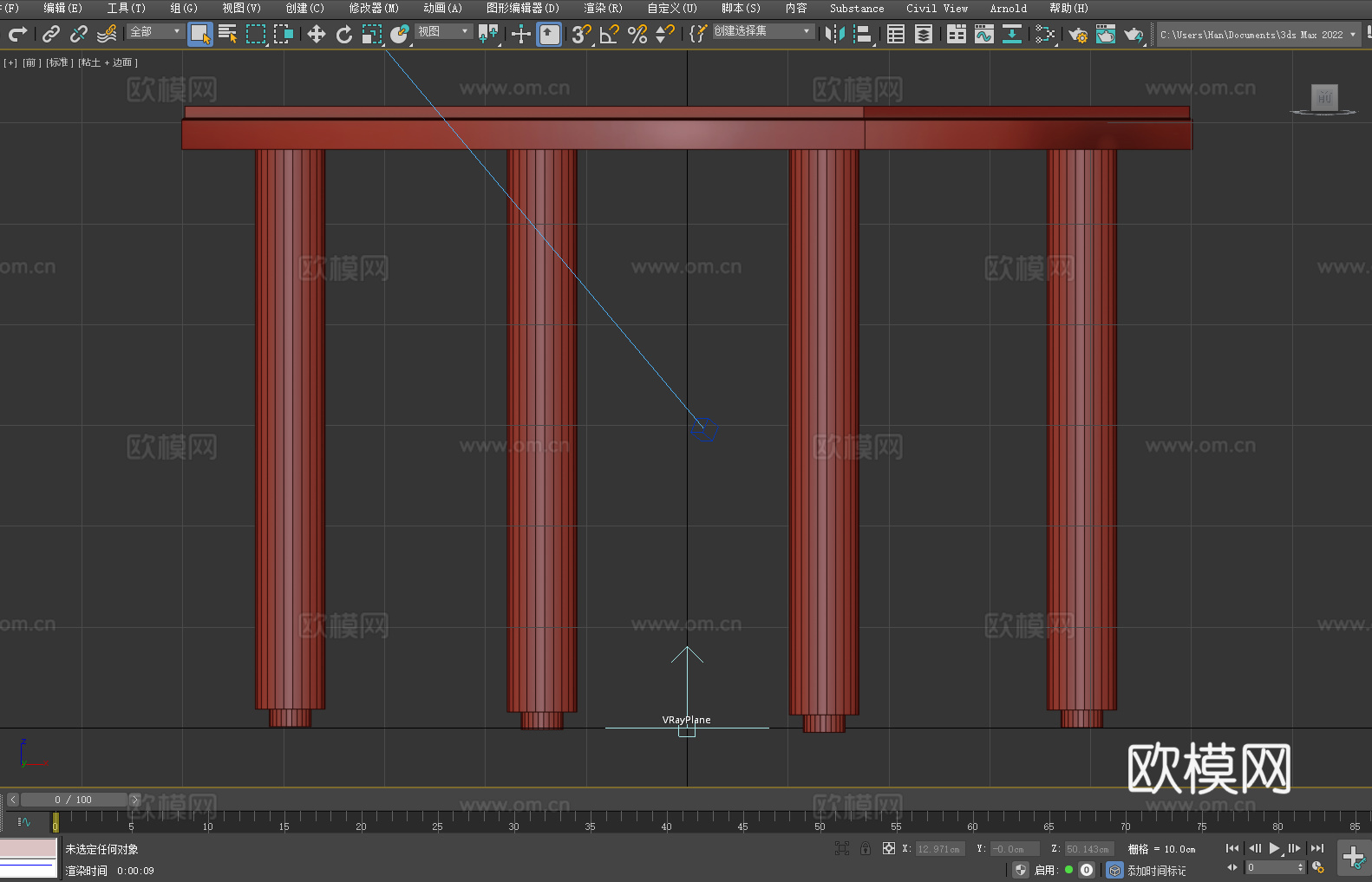This screenshot has height=882, width=1372.
Task: Toggle the Layer Explorer icon
Action: [924, 34]
